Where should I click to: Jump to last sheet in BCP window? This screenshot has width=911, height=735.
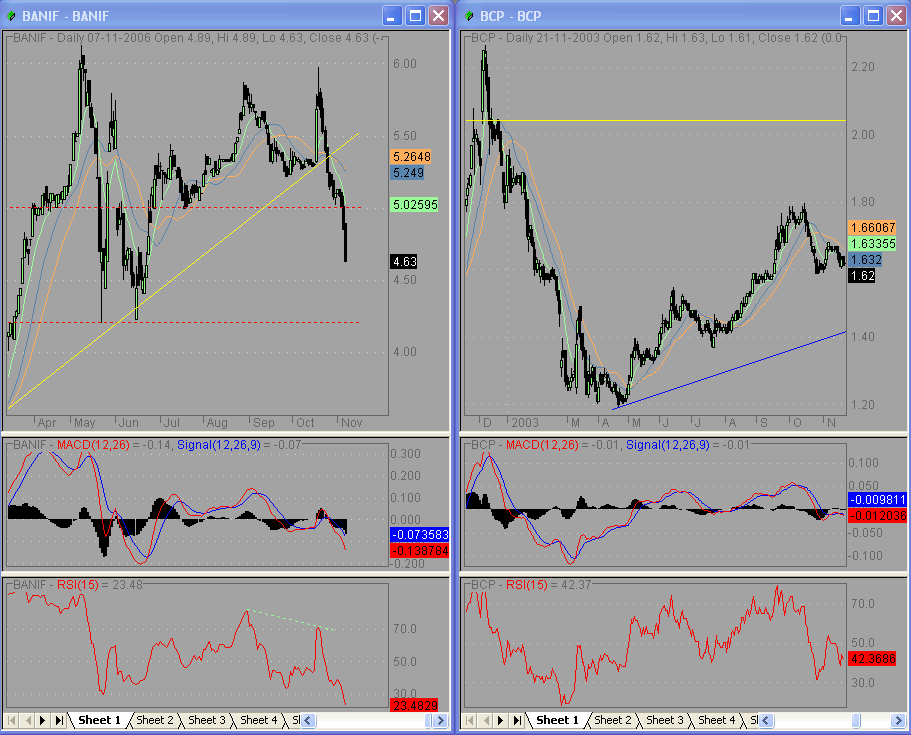(517, 720)
